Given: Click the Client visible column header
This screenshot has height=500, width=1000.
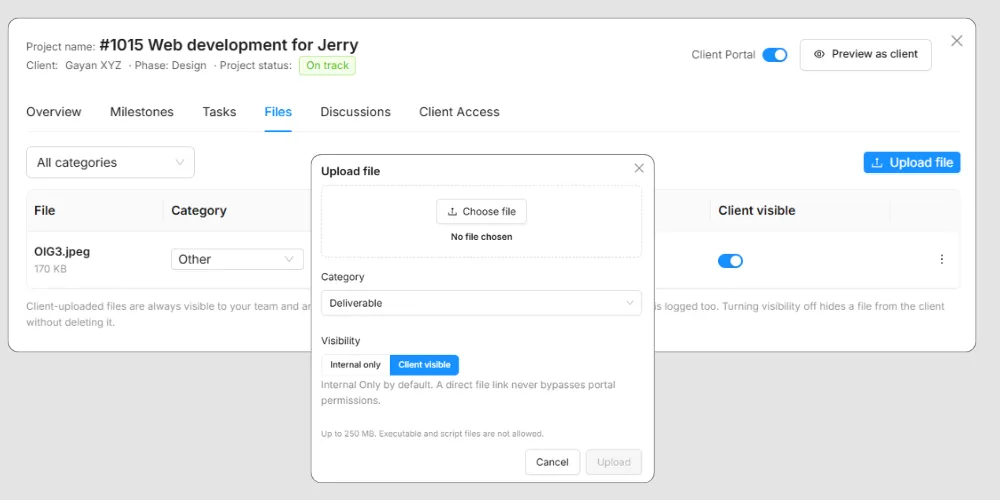Looking at the screenshot, I should click(756, 210).
